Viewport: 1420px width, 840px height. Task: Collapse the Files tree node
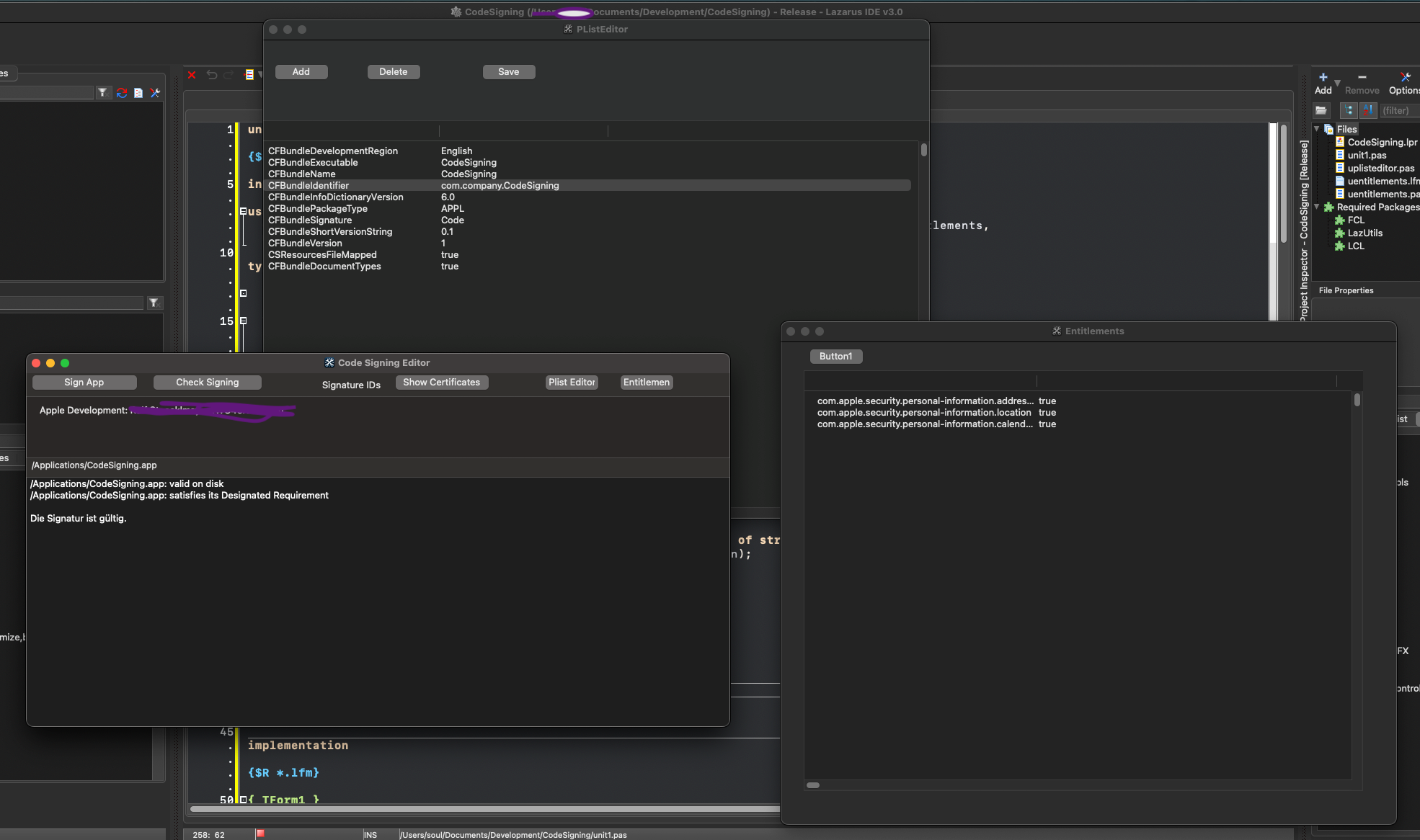click(1317, 129)
